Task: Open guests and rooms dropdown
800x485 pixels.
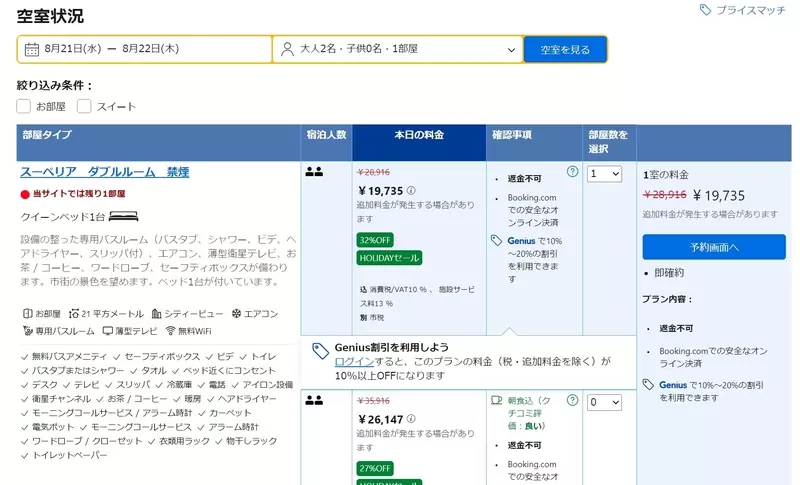Action: (x=398, y=49)
